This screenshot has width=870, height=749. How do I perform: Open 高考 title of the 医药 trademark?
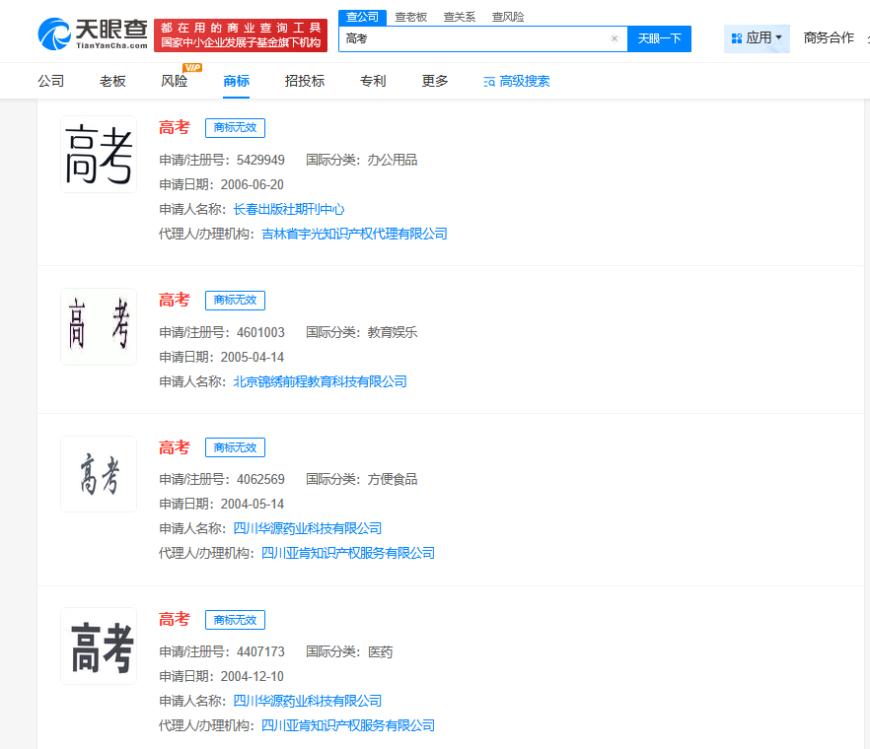click(174, 619)
